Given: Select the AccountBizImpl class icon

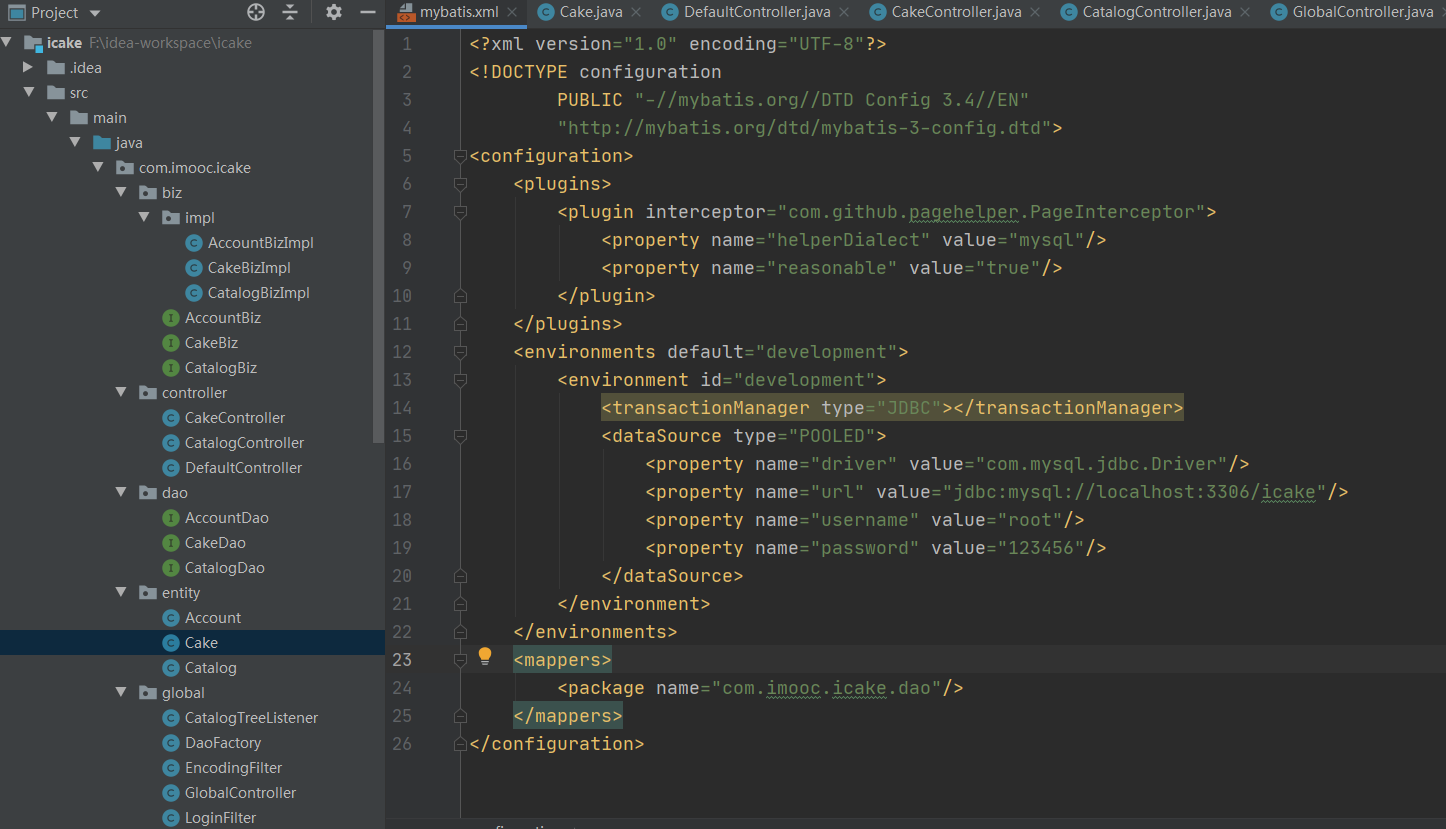Looking at the screenshot, I should coord(194,243).
